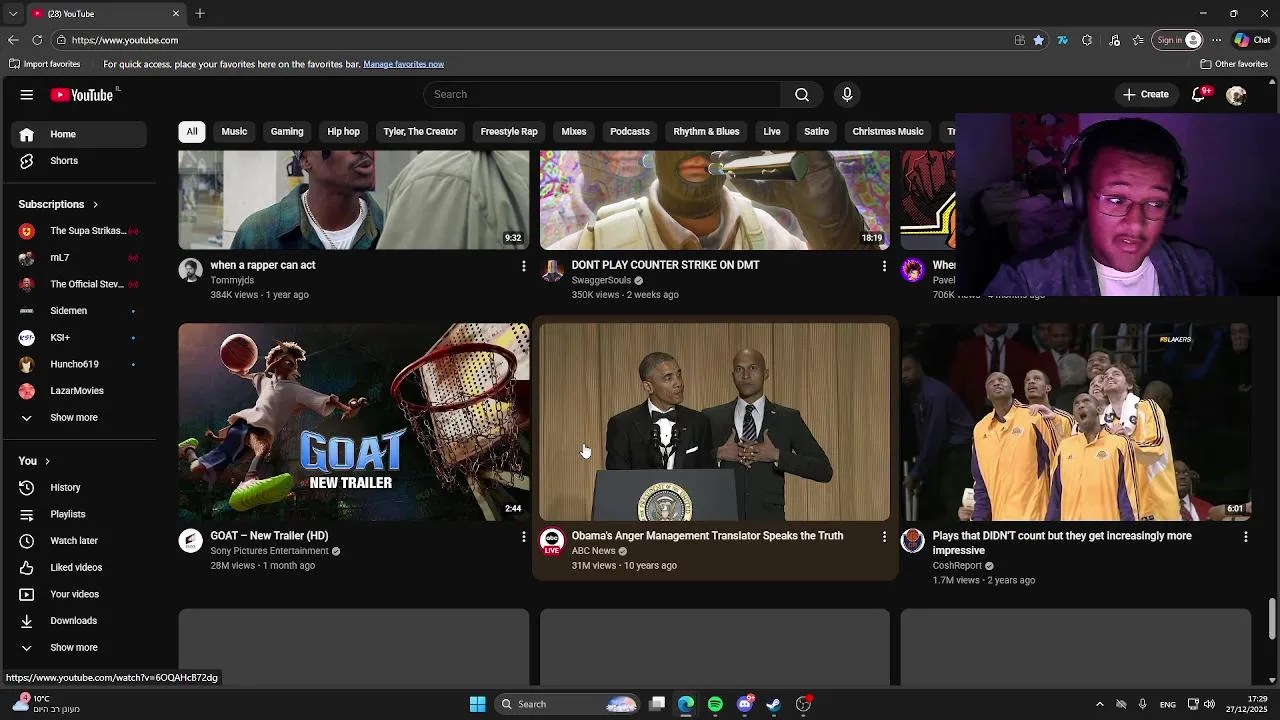
Task: Click the Manage favorites now link
Action: click(x=404, y=64)
